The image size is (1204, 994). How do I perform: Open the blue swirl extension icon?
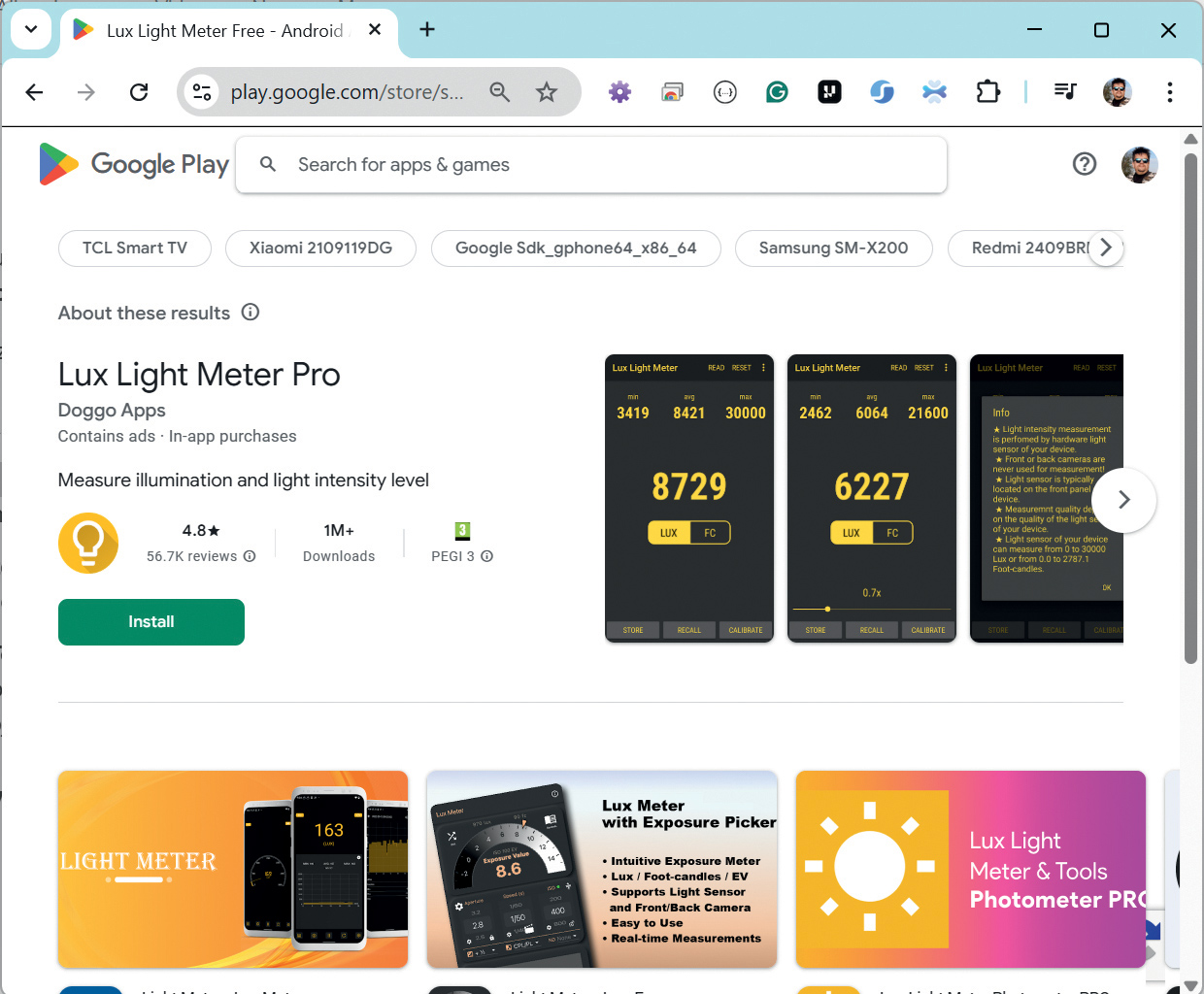click(x=882, y=92)
